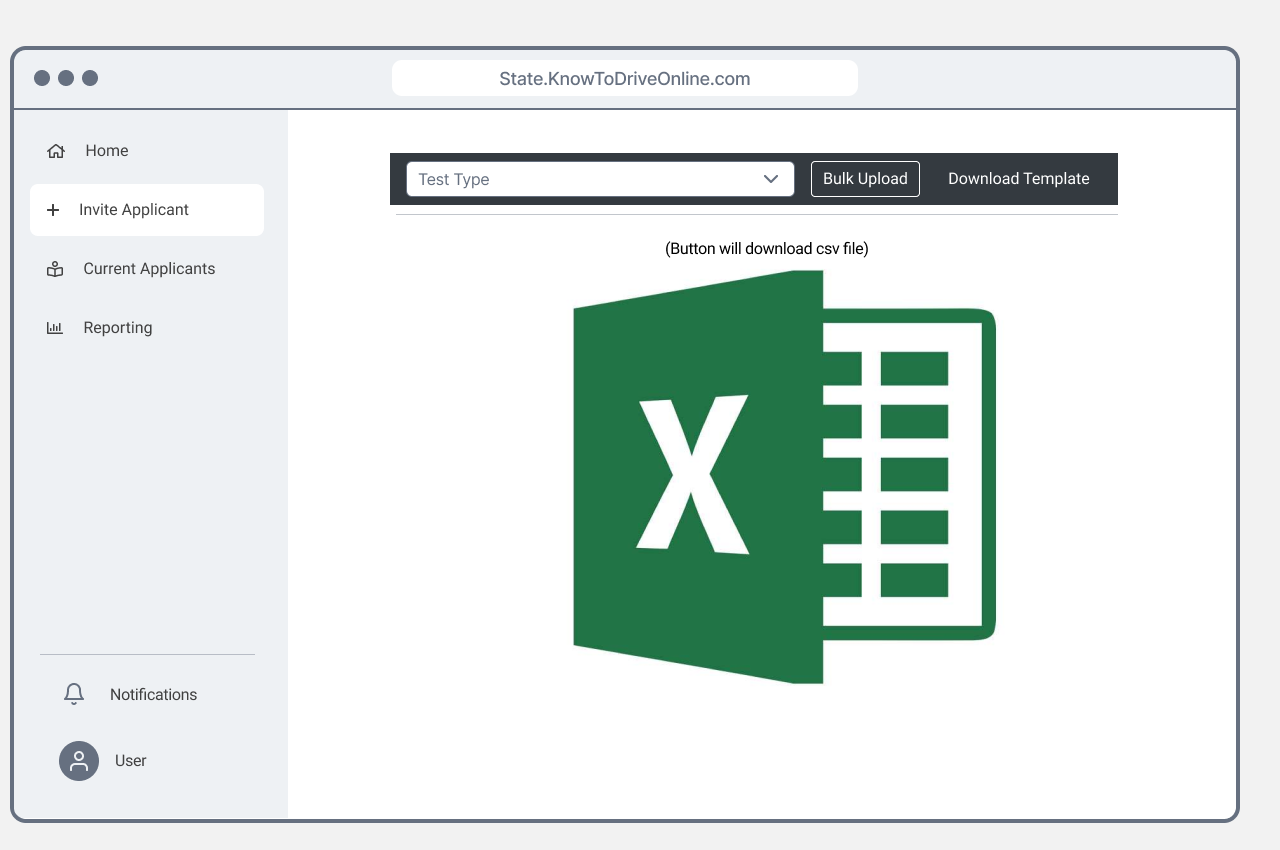The image size is (1280, 850).
Task: Click the State.KnowToDriveOnline.com address bar
Action: coord(625,78)
